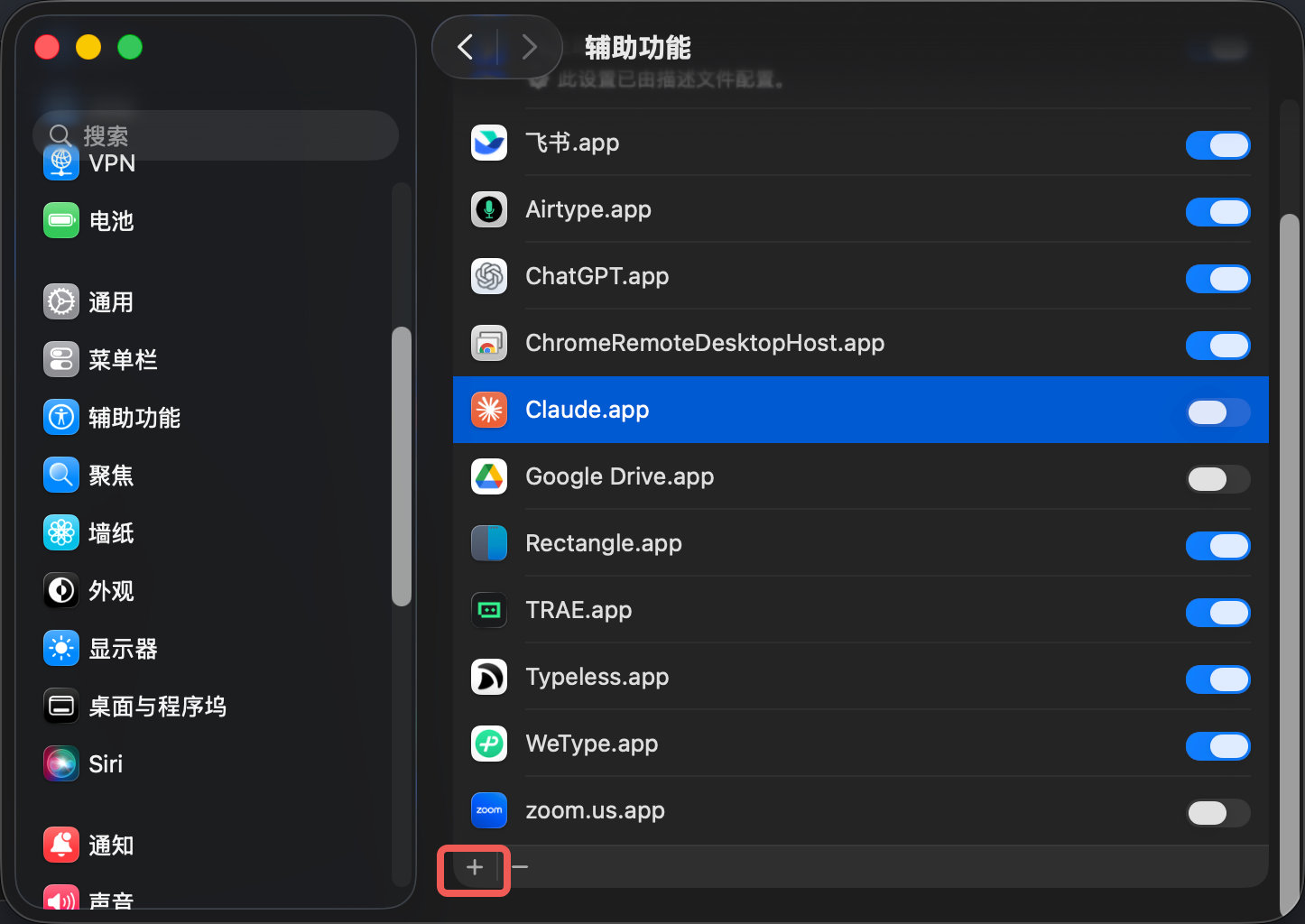Click the back navigation chevron
The image size is (1305, 924).
click(x=466, y=47)
